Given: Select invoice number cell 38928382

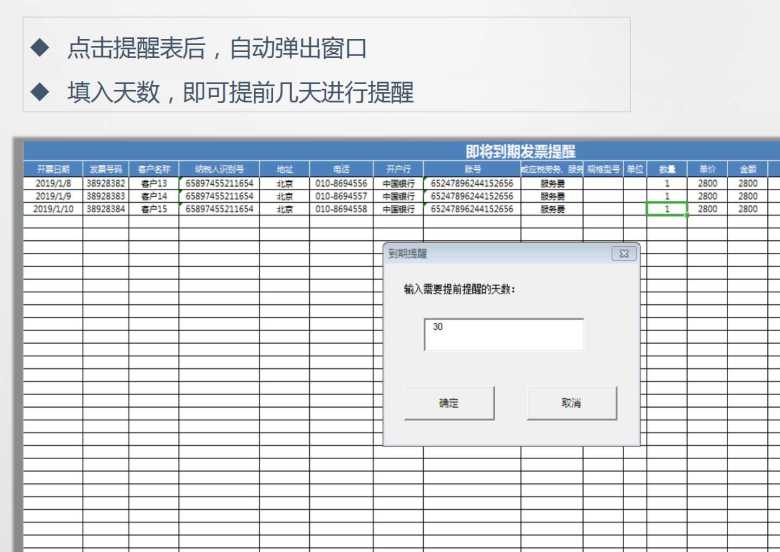Looking at the screenshot, I should (105, 184).
